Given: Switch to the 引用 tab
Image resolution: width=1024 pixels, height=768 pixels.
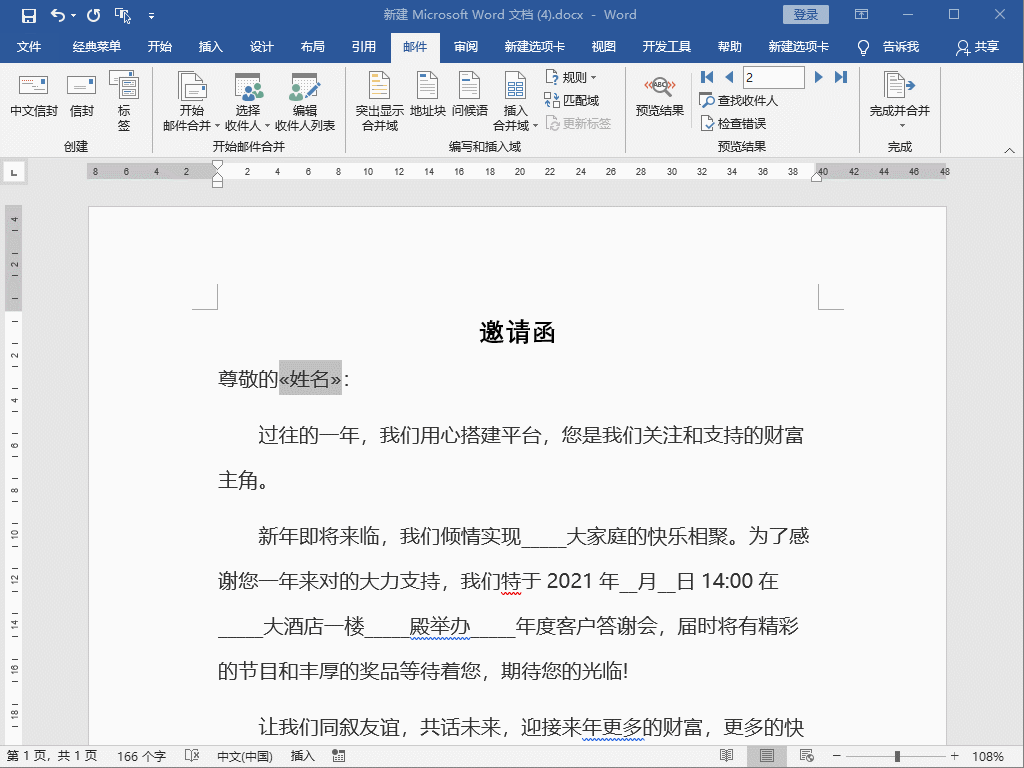Looking at the screenshot, I should point(363,46).
